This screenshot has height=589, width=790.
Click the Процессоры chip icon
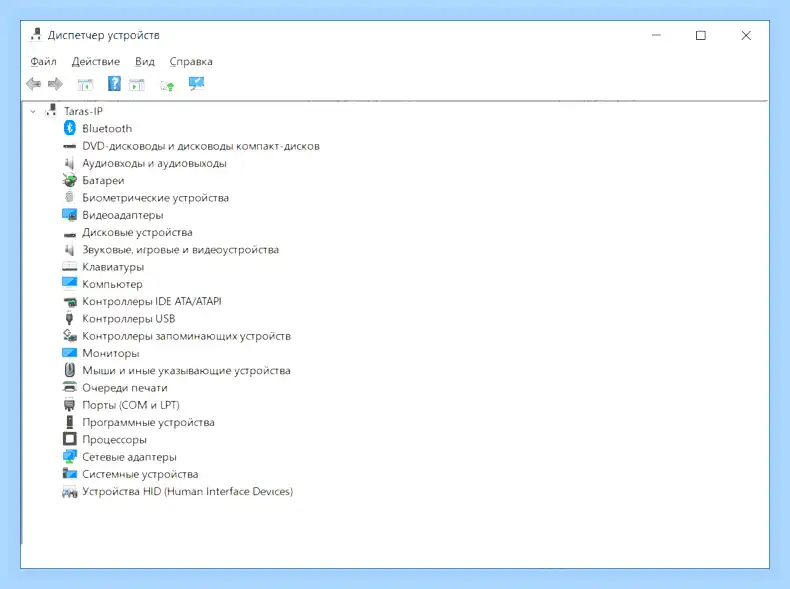pos(70,439)
